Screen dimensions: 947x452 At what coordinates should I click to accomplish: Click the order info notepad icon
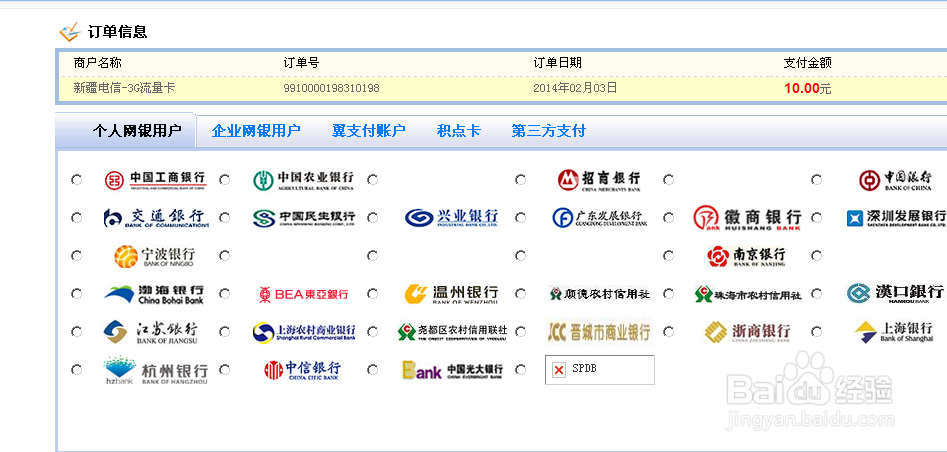pyautogui.click(x=69, y=31)
